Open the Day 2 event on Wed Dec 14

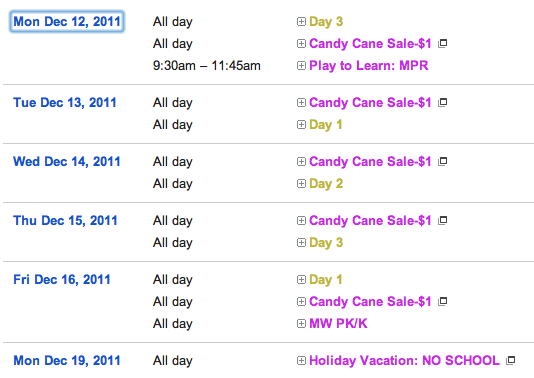click(x=326, y=184)
